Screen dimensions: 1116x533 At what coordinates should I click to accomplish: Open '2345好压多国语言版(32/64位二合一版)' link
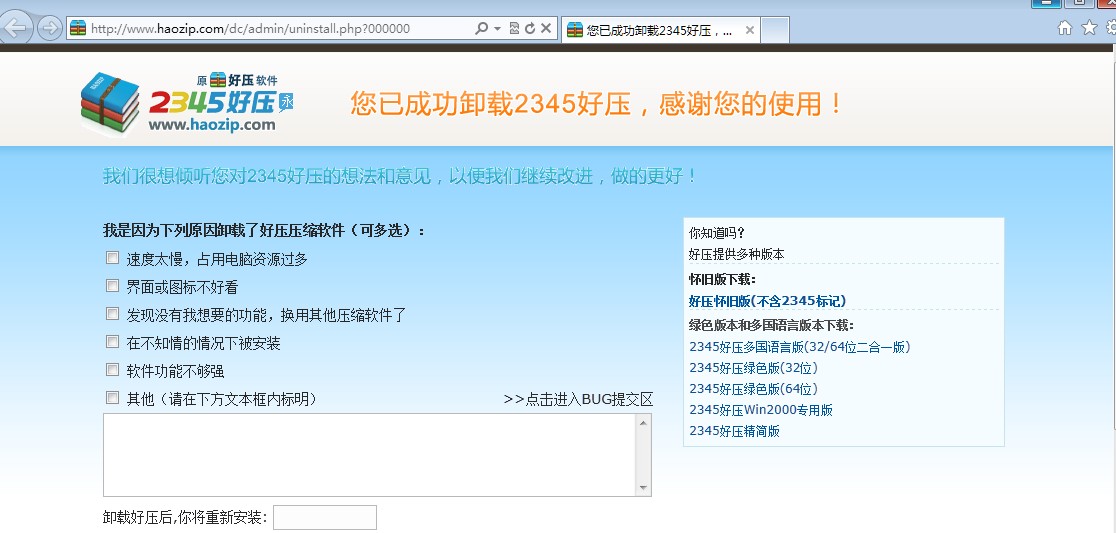pos(800,347)
